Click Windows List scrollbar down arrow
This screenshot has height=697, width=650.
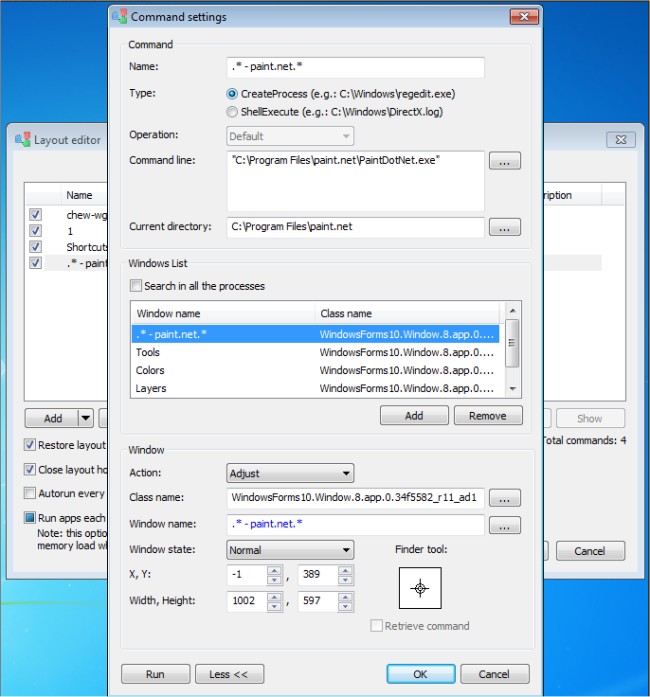click(x=513, y=389)
